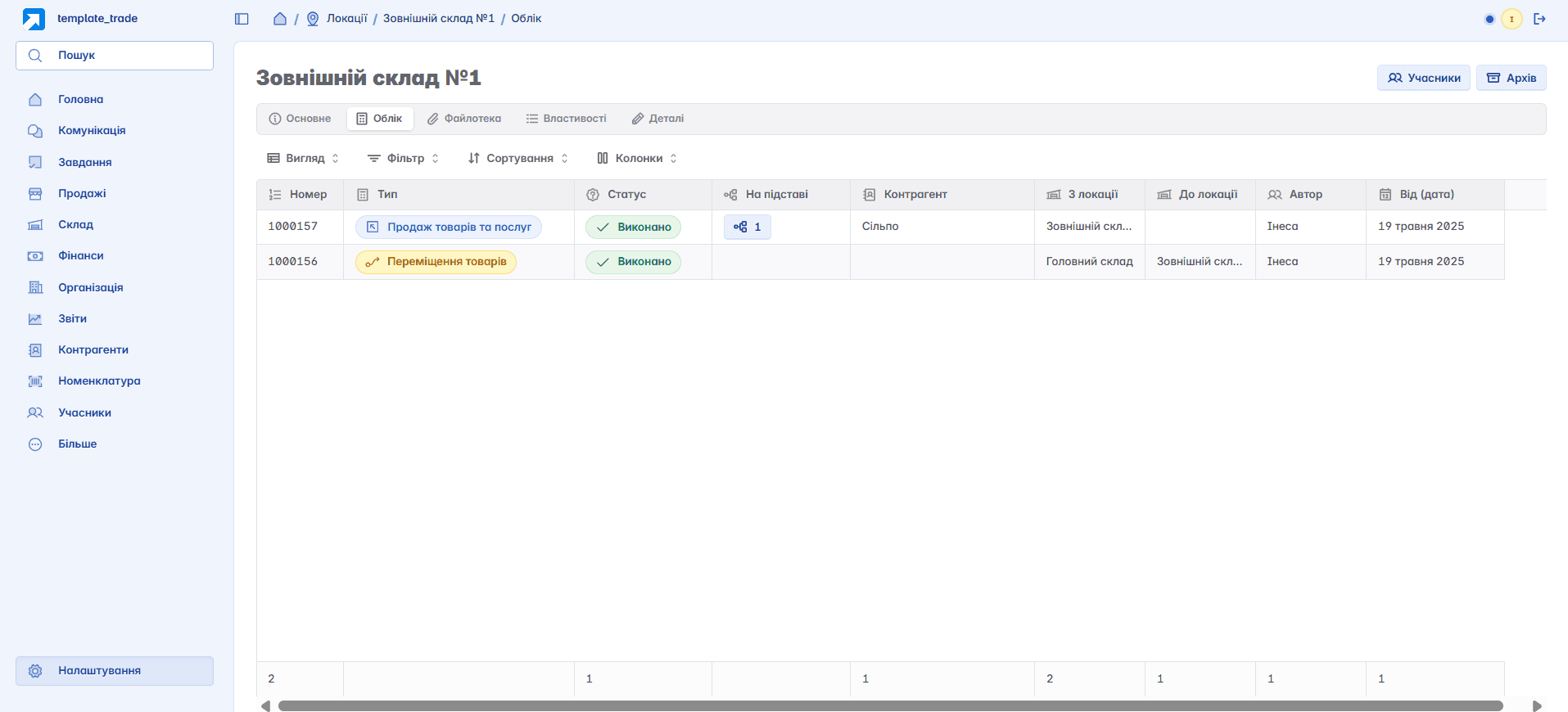Click the Номер column header
The image size is (1568, 712).
pyautogui.click(x=300, y=195)
